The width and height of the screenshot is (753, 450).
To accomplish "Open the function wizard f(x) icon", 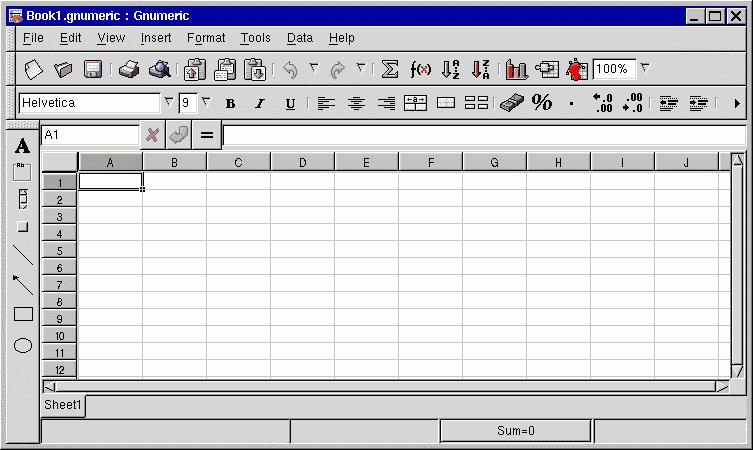I will pyautogui.click(x=420, y=69).
